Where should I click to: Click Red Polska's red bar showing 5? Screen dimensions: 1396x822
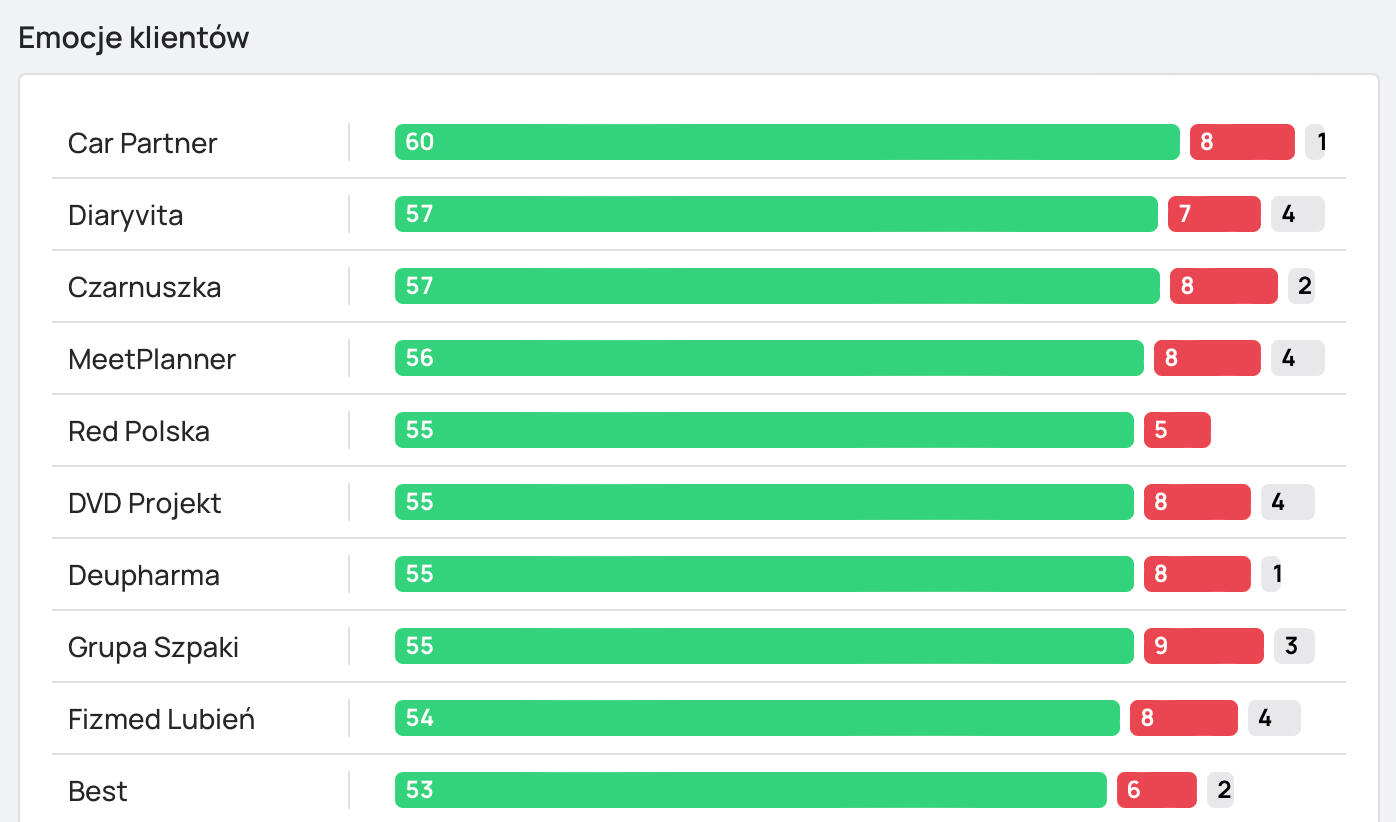point(1177,430)
